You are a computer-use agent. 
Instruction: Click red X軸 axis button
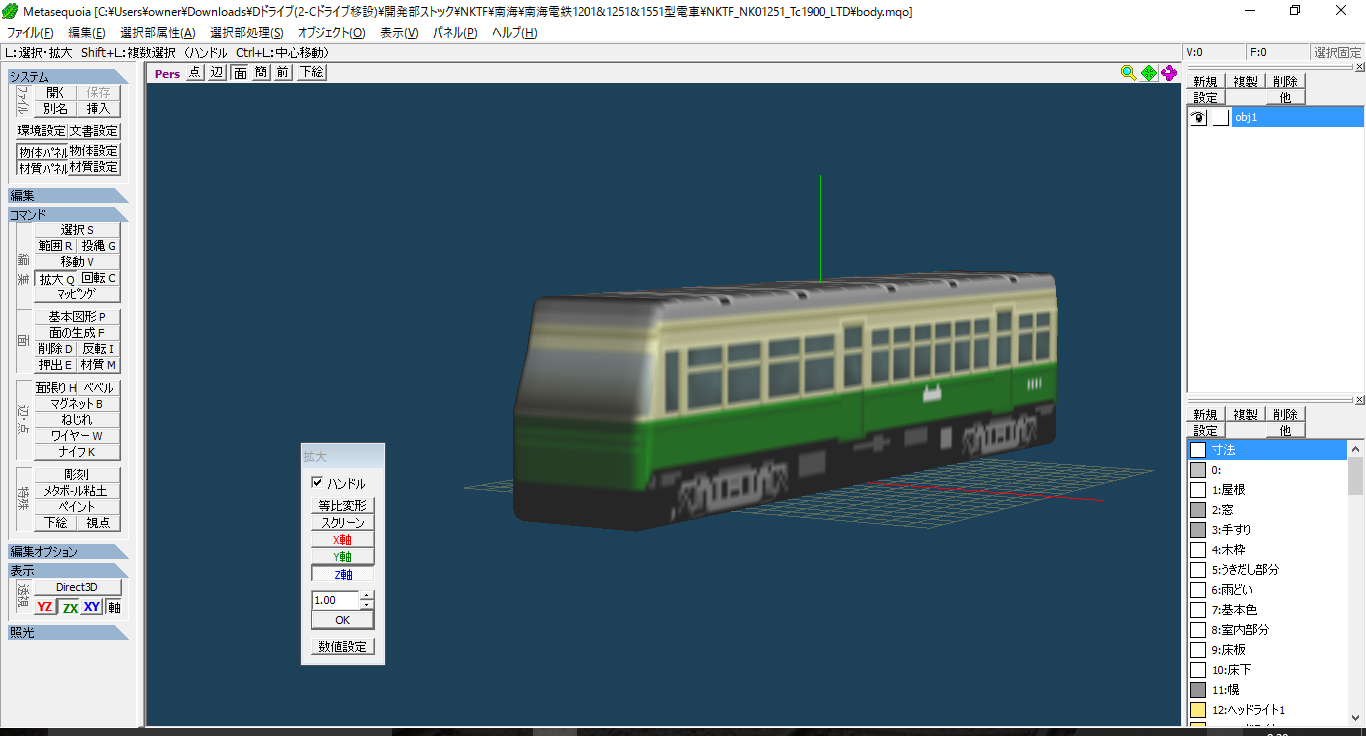[x=342, y=539]
